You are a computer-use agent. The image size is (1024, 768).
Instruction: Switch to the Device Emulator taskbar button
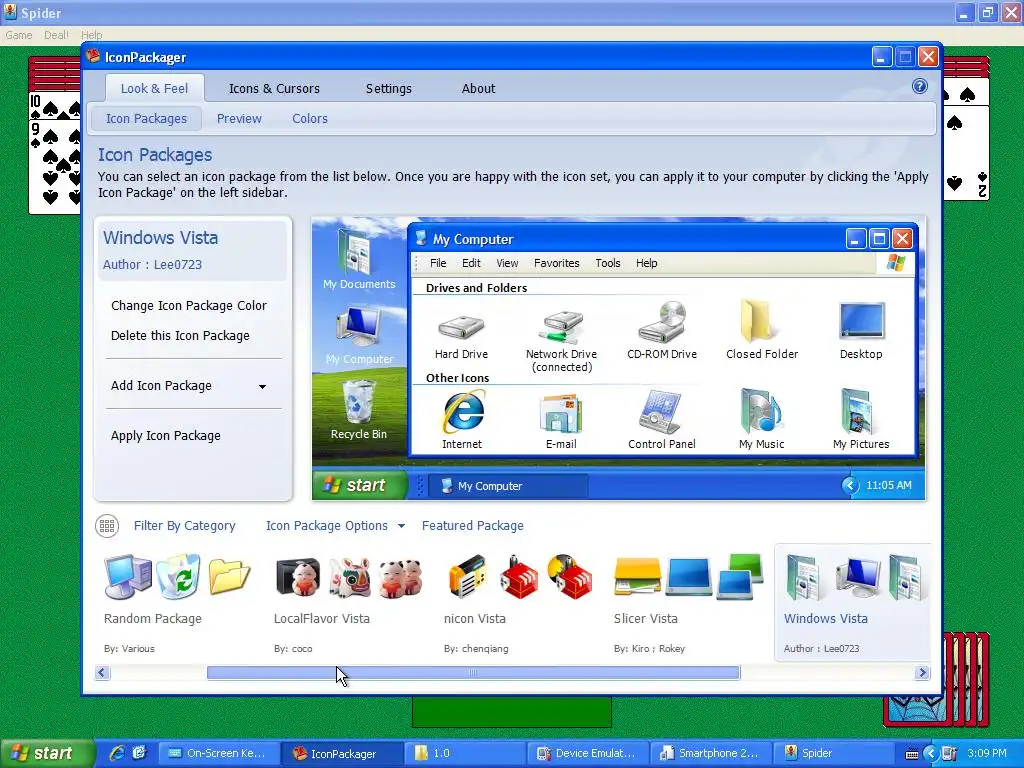[x=588, y=753]
